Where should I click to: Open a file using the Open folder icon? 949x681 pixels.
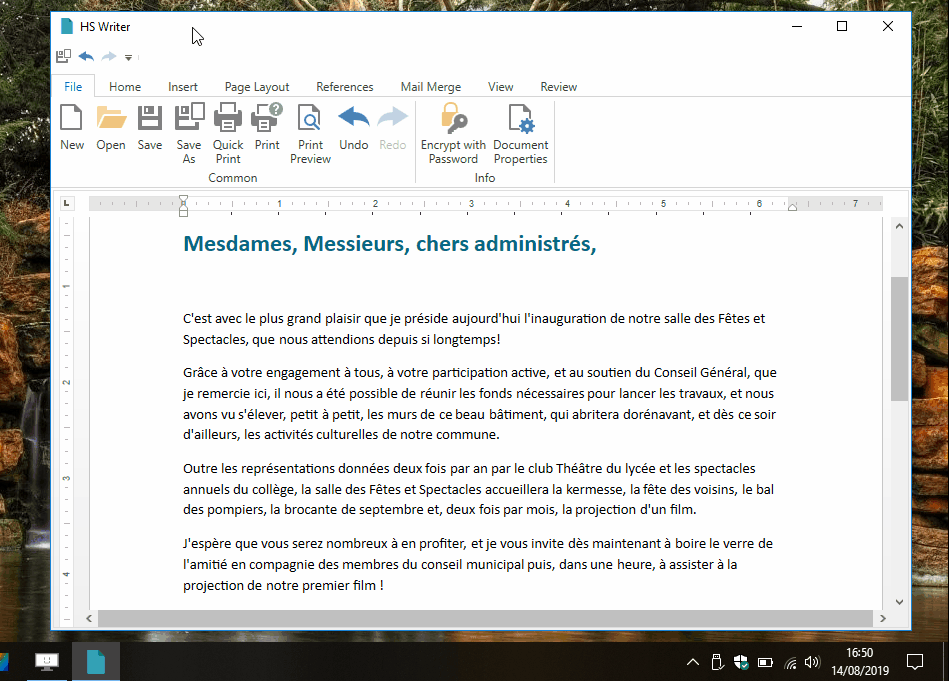(111, 127)
